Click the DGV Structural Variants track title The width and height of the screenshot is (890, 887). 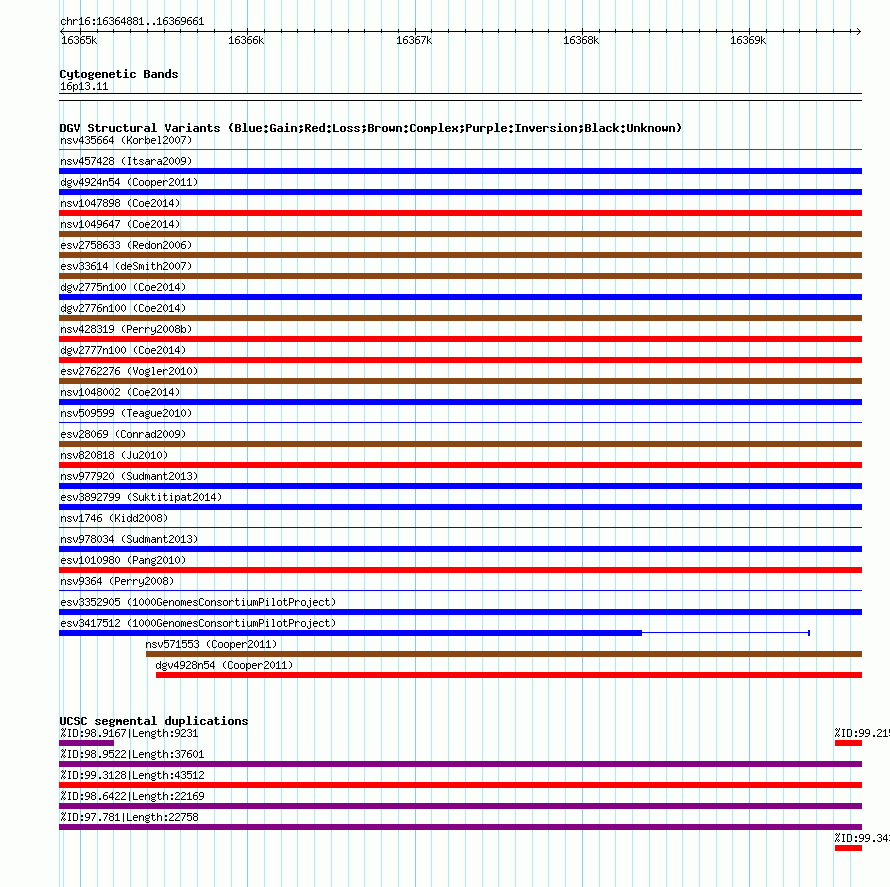371,128
